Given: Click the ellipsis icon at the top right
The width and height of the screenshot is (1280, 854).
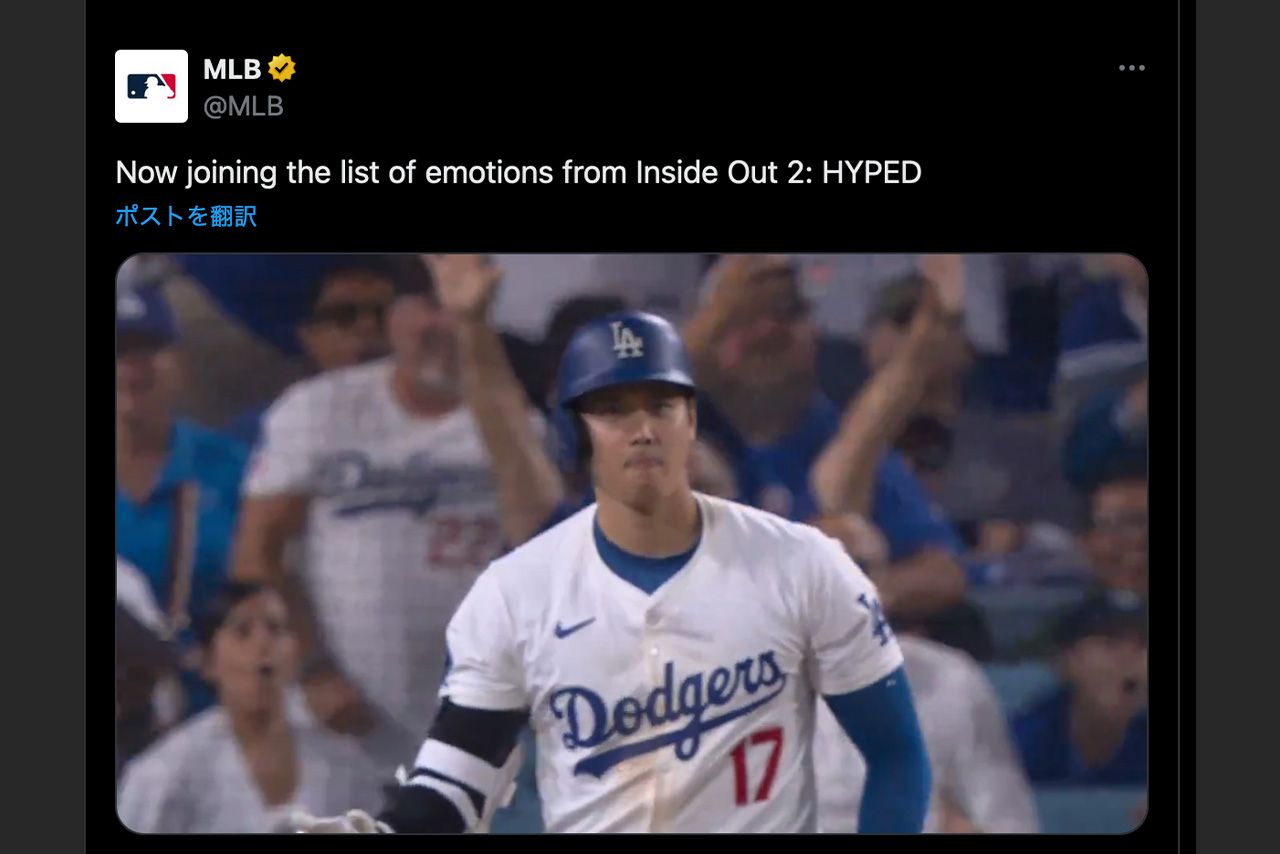Looking at the screenshot, I should pyautogui.click(x=1132, y=67).
